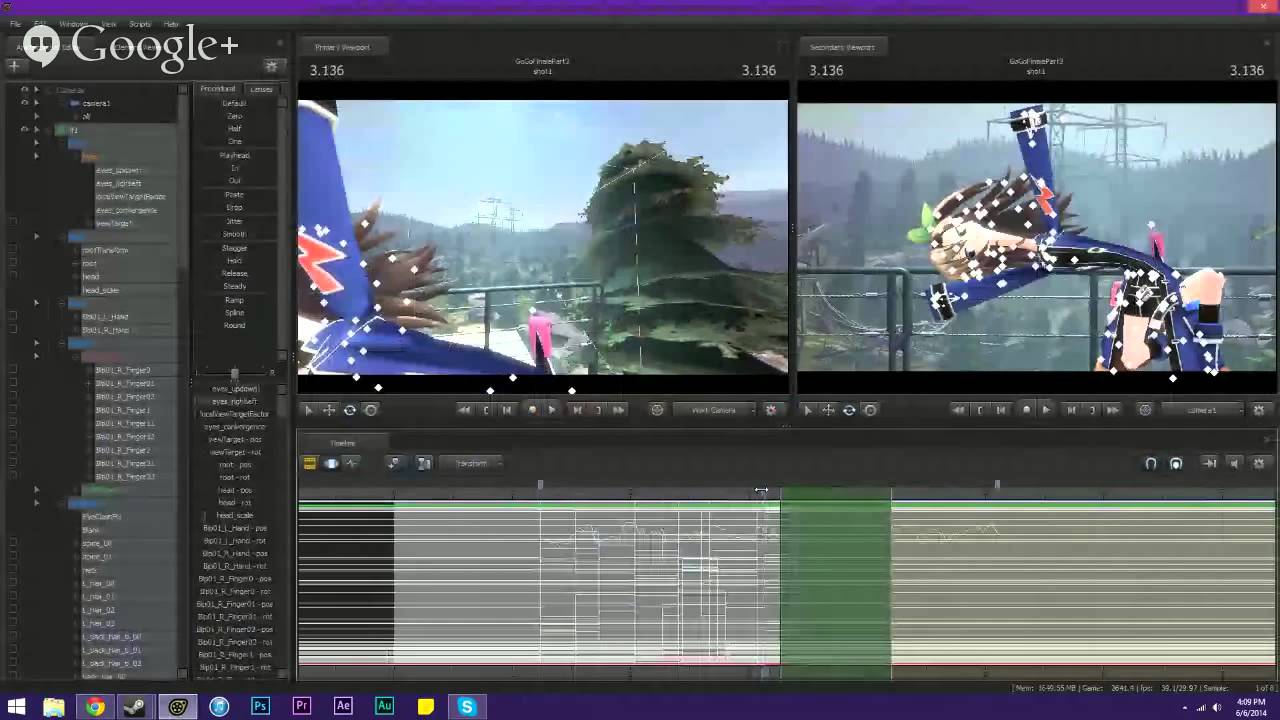Viewport: 1280px width, 720px height.
Task: Collapse the f1 animation set arrow
Action: pyautogui.click(x=37, y=130)
